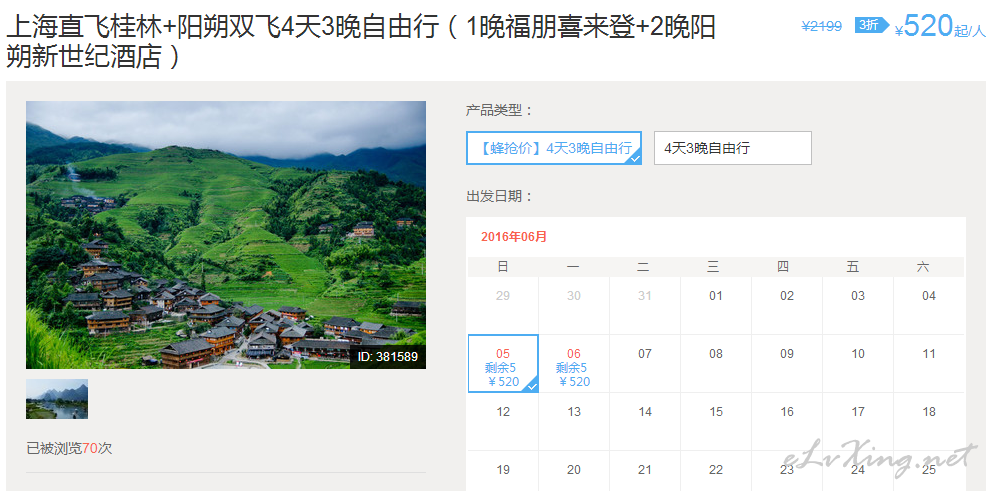
Task: Click calendar date 17
Action: click(x=858, y=422)
